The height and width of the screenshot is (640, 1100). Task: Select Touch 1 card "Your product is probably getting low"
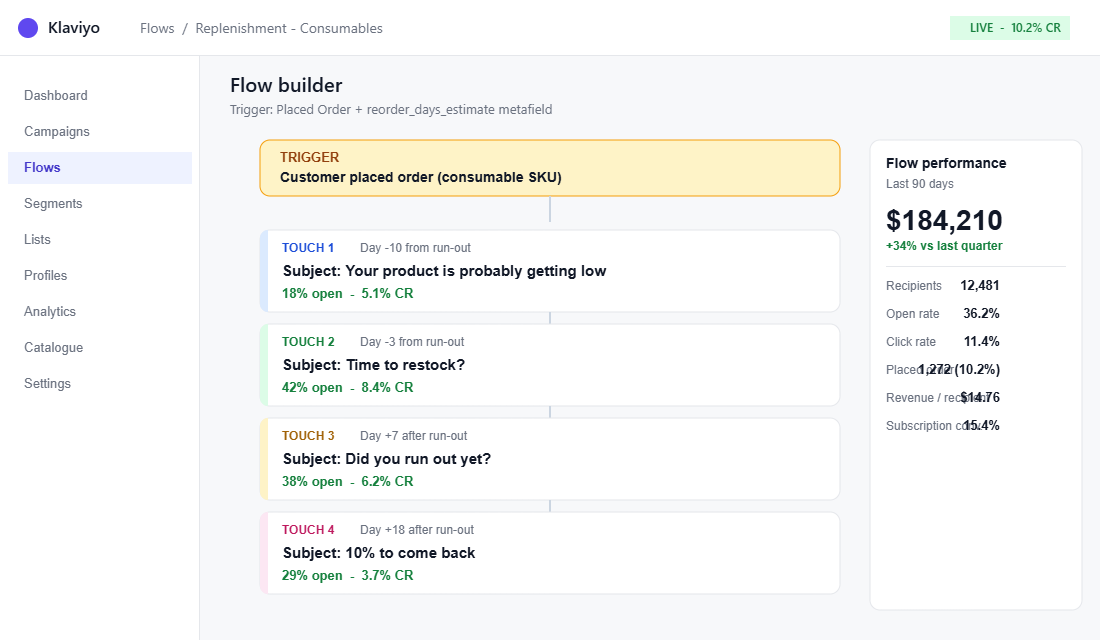pyautogui.click(x=550, y=271)
